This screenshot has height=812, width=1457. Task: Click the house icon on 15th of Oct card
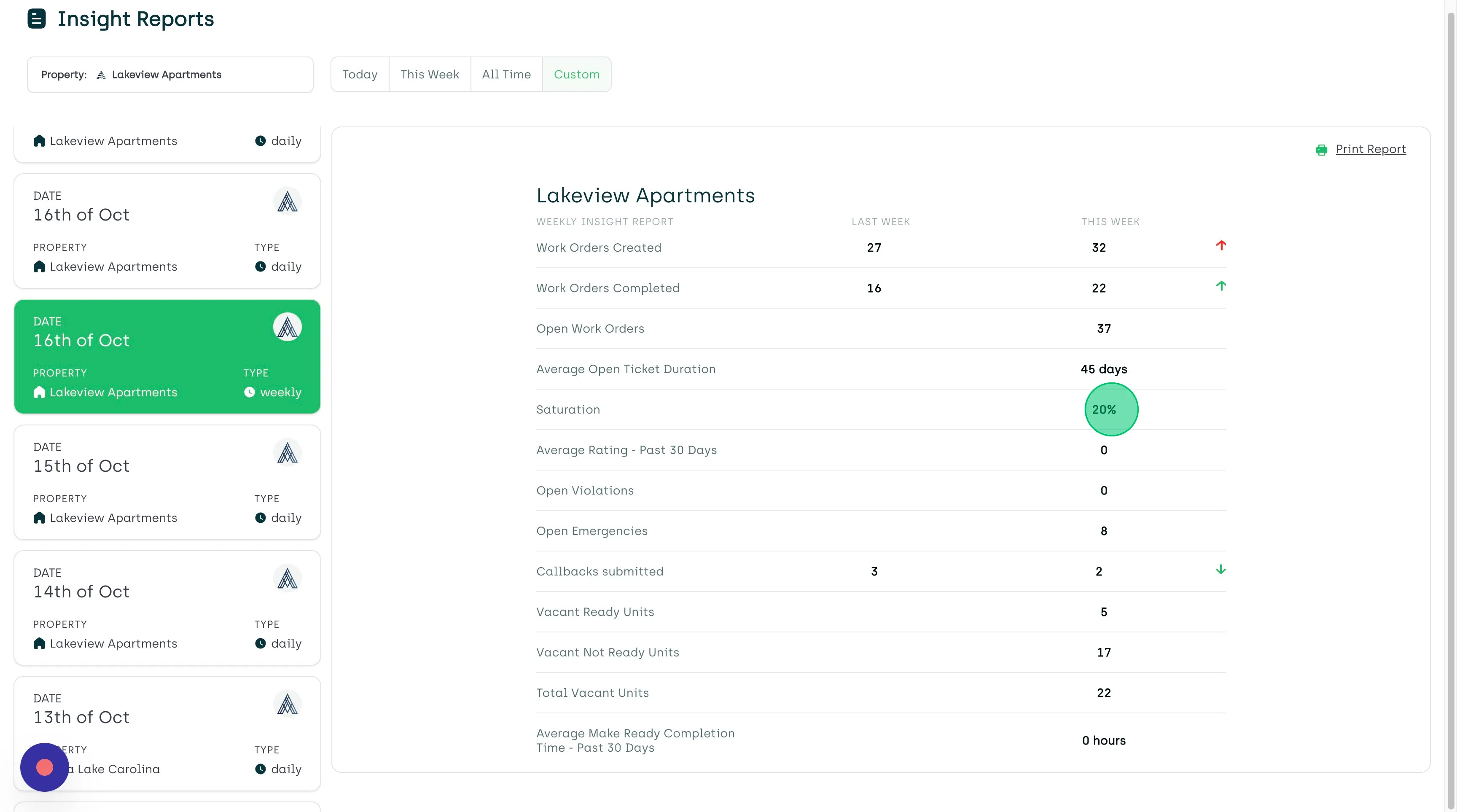[39, 517]
